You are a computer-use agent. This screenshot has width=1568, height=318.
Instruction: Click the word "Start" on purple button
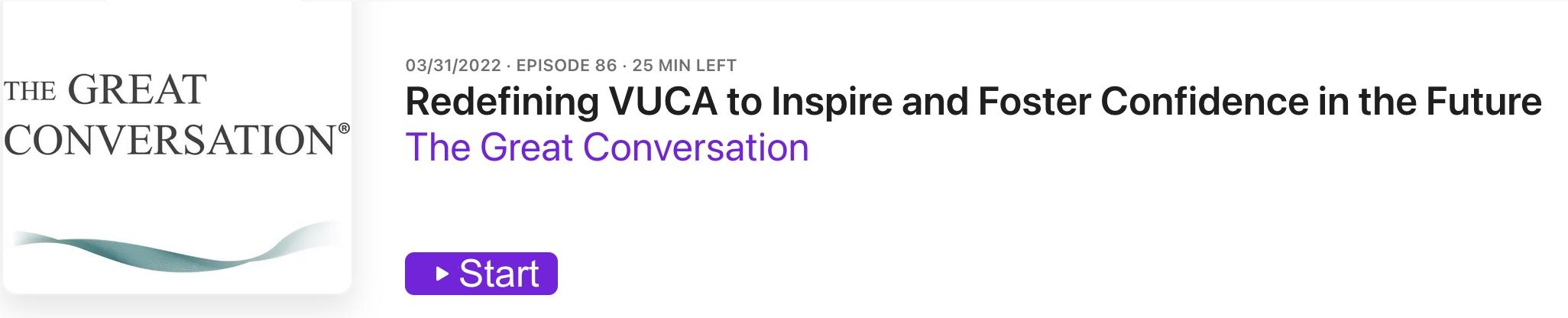click(x=499, y=274)
